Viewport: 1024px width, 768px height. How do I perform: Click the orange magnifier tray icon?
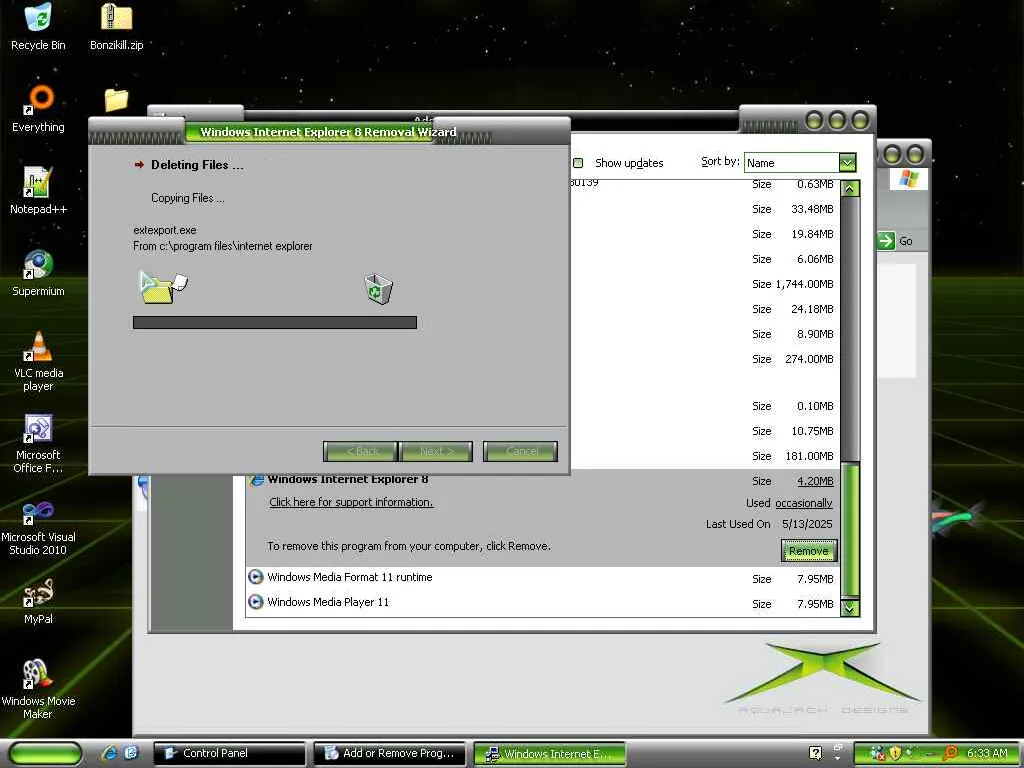(951, 753)
